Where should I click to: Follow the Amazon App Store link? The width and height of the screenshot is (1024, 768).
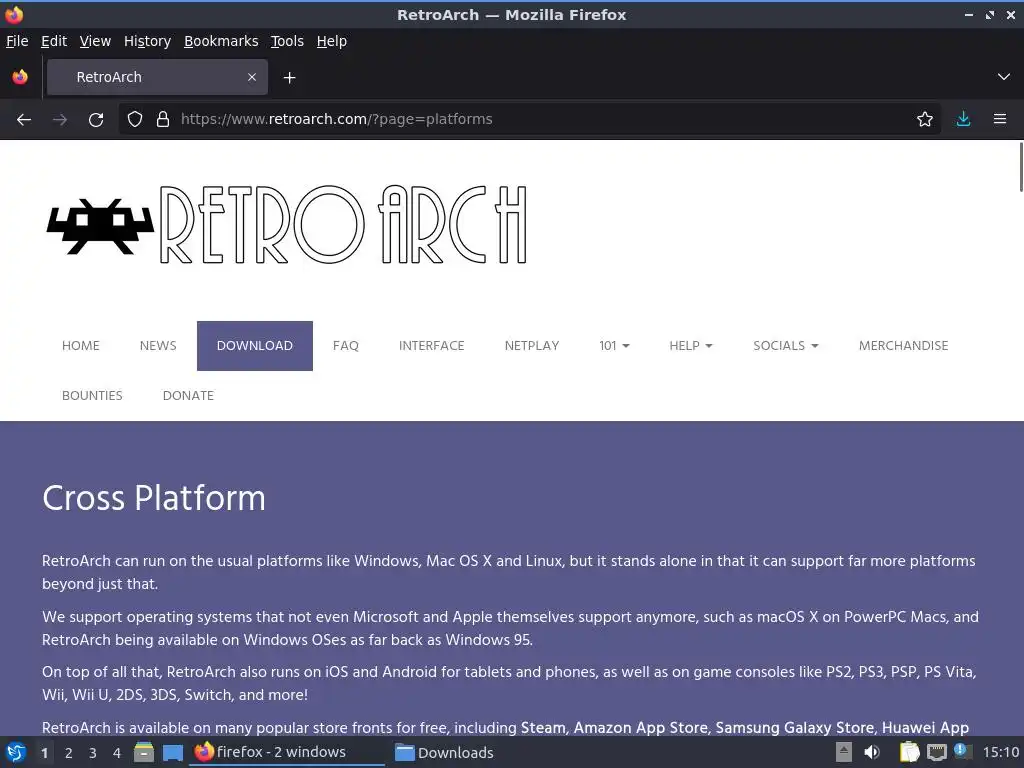pyautogui.click(x=641, y=728)
